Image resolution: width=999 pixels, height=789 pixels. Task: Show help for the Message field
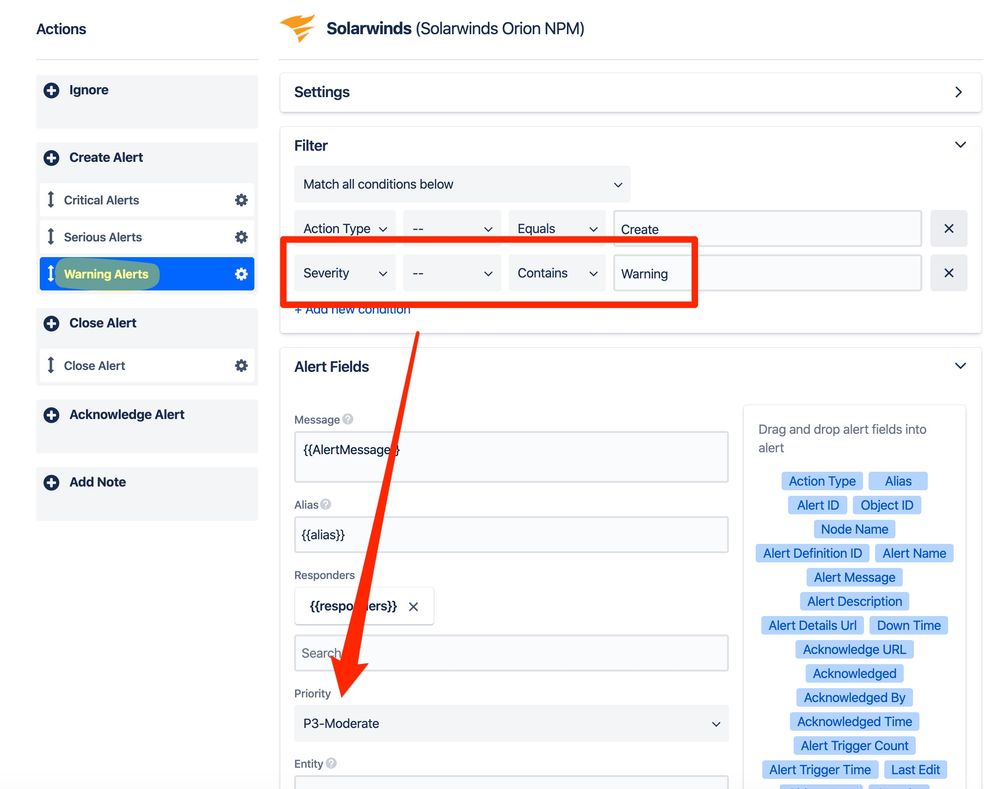tap(348, 419)
